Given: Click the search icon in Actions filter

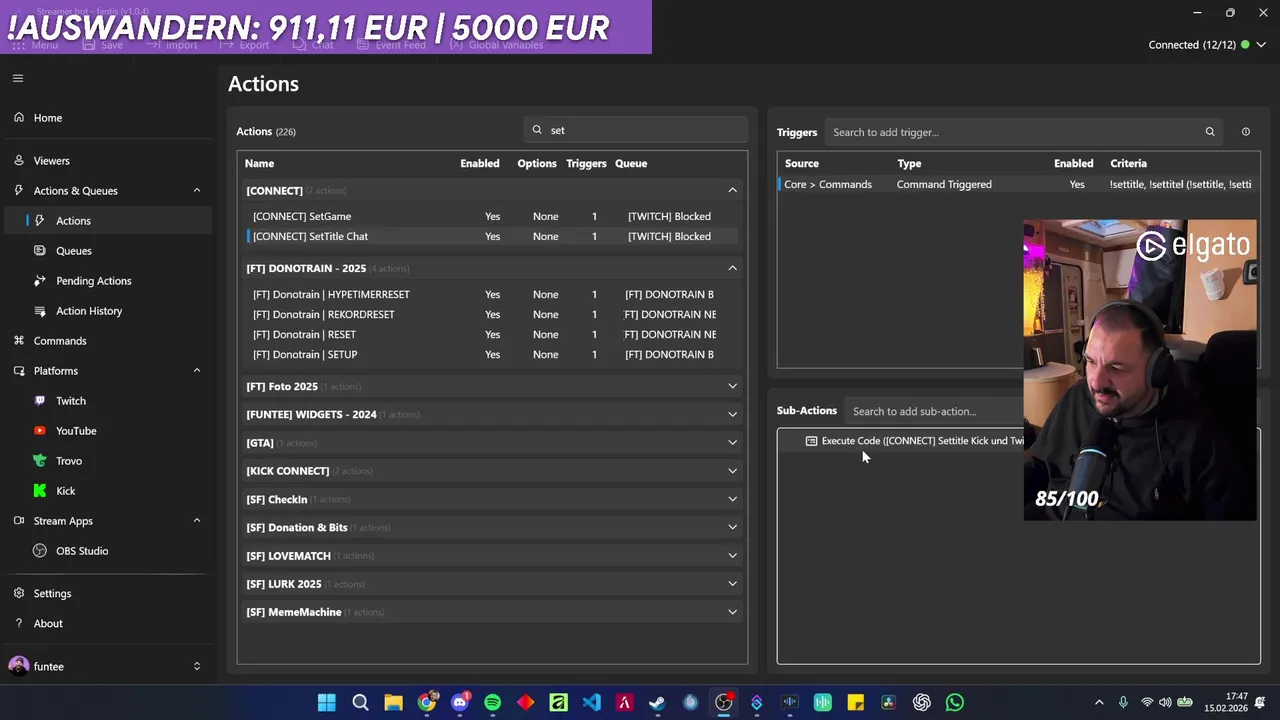Looking at the screenshot, I should [537, 130].
